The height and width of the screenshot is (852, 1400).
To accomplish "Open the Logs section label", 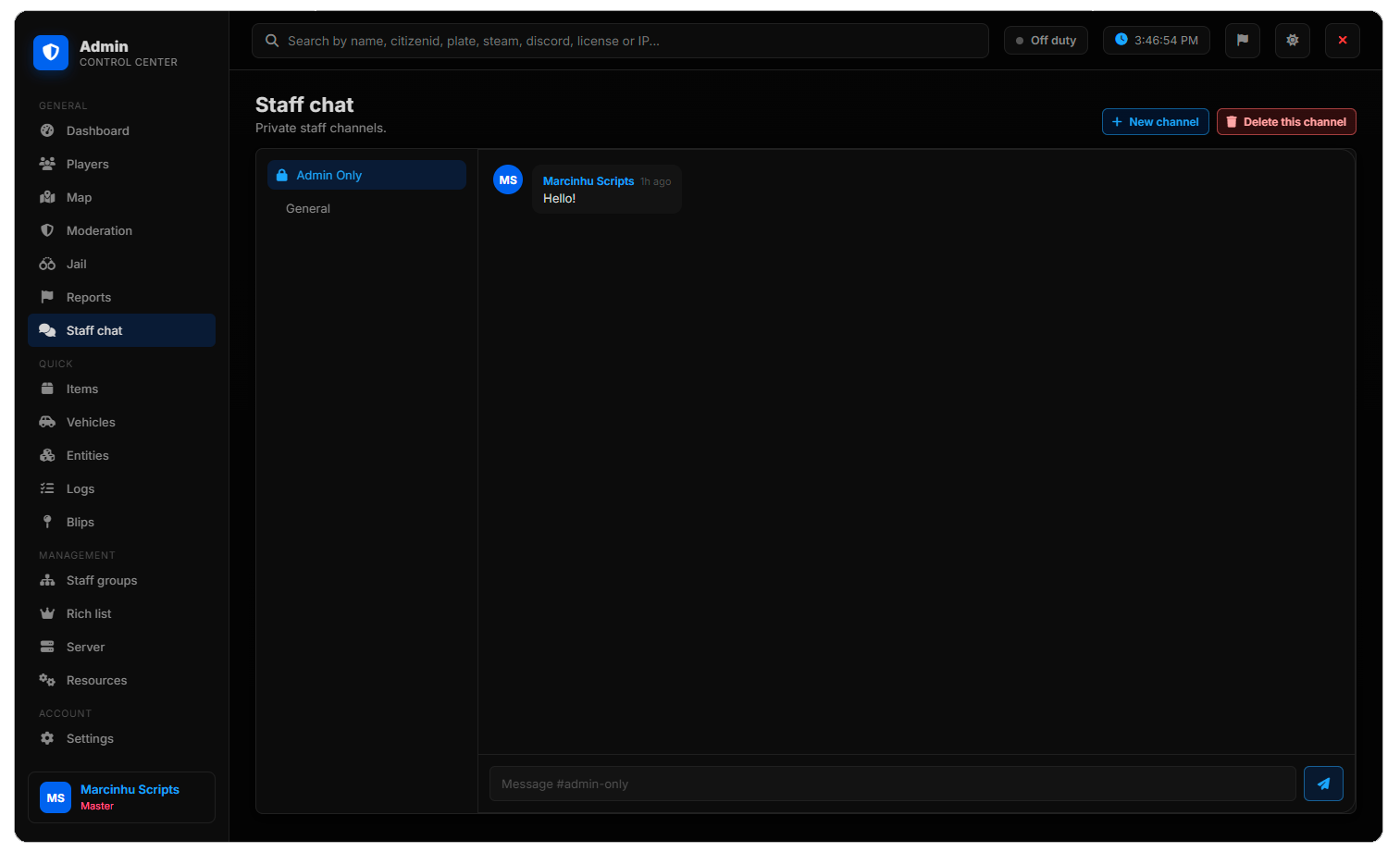I will pyautogui.click(x=81, y=488).
